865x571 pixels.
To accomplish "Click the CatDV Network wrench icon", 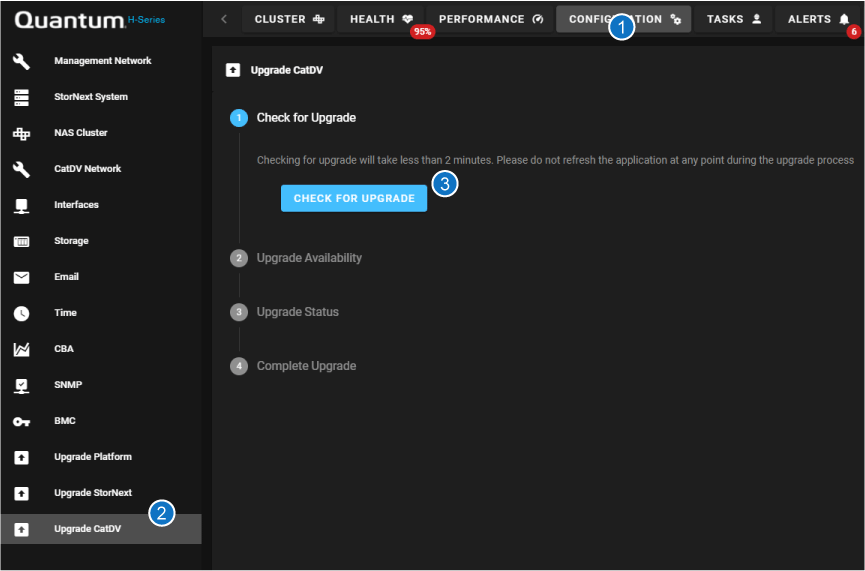I will (22, 169).
